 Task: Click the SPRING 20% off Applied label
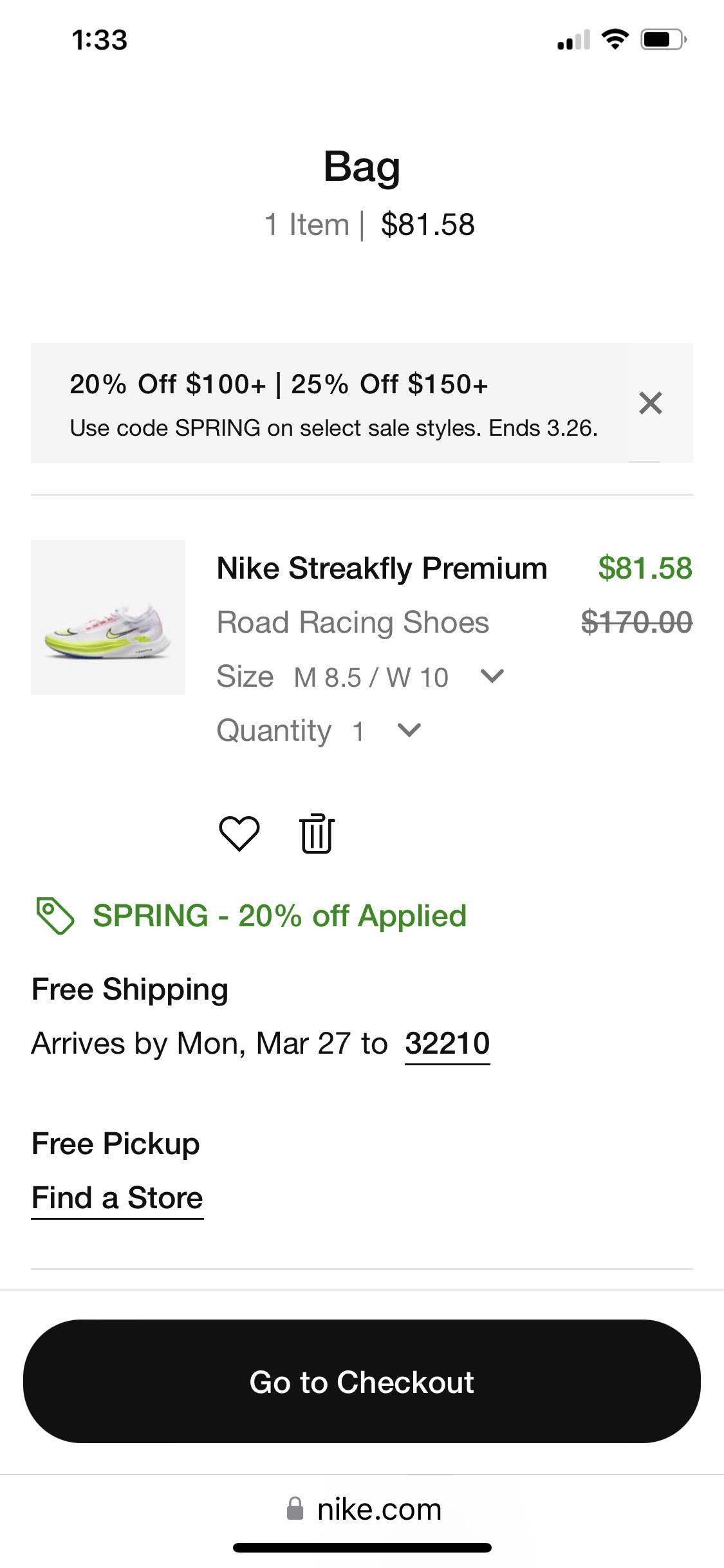(279, 915)
